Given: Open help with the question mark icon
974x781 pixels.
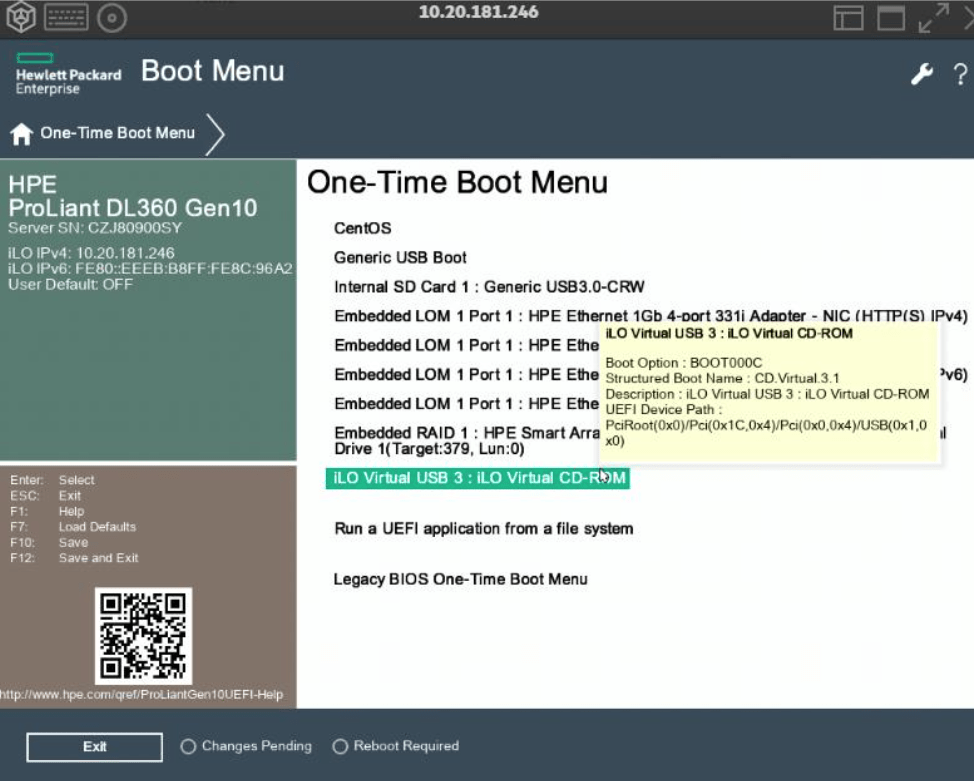Looking at the screenshot, I should click(960, 75).
